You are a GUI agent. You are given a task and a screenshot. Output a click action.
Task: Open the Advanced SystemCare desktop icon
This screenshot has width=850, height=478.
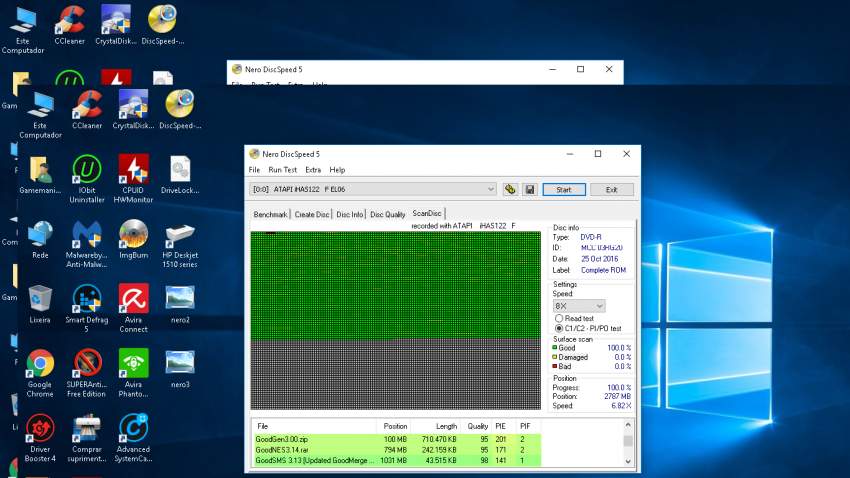pos(133,438)
